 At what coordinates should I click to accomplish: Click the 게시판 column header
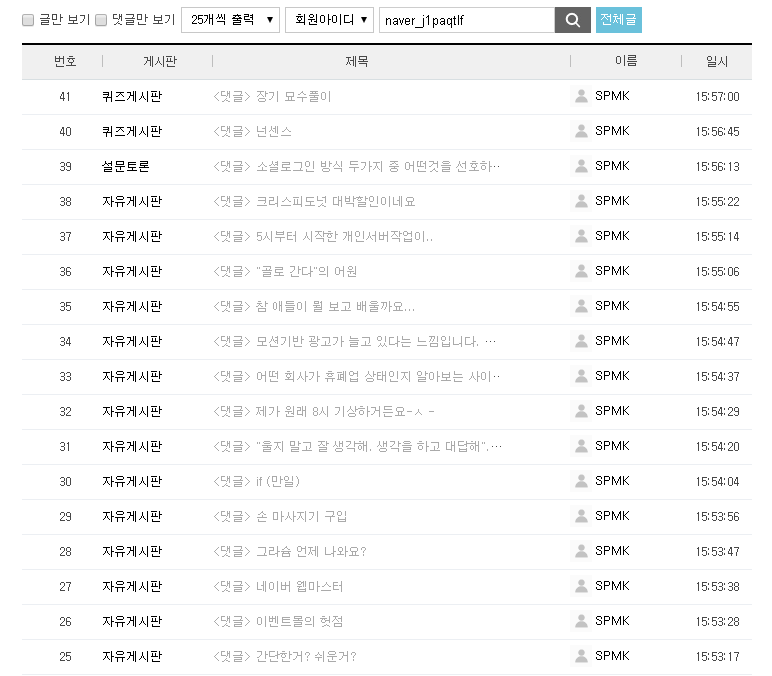[160, 61]
